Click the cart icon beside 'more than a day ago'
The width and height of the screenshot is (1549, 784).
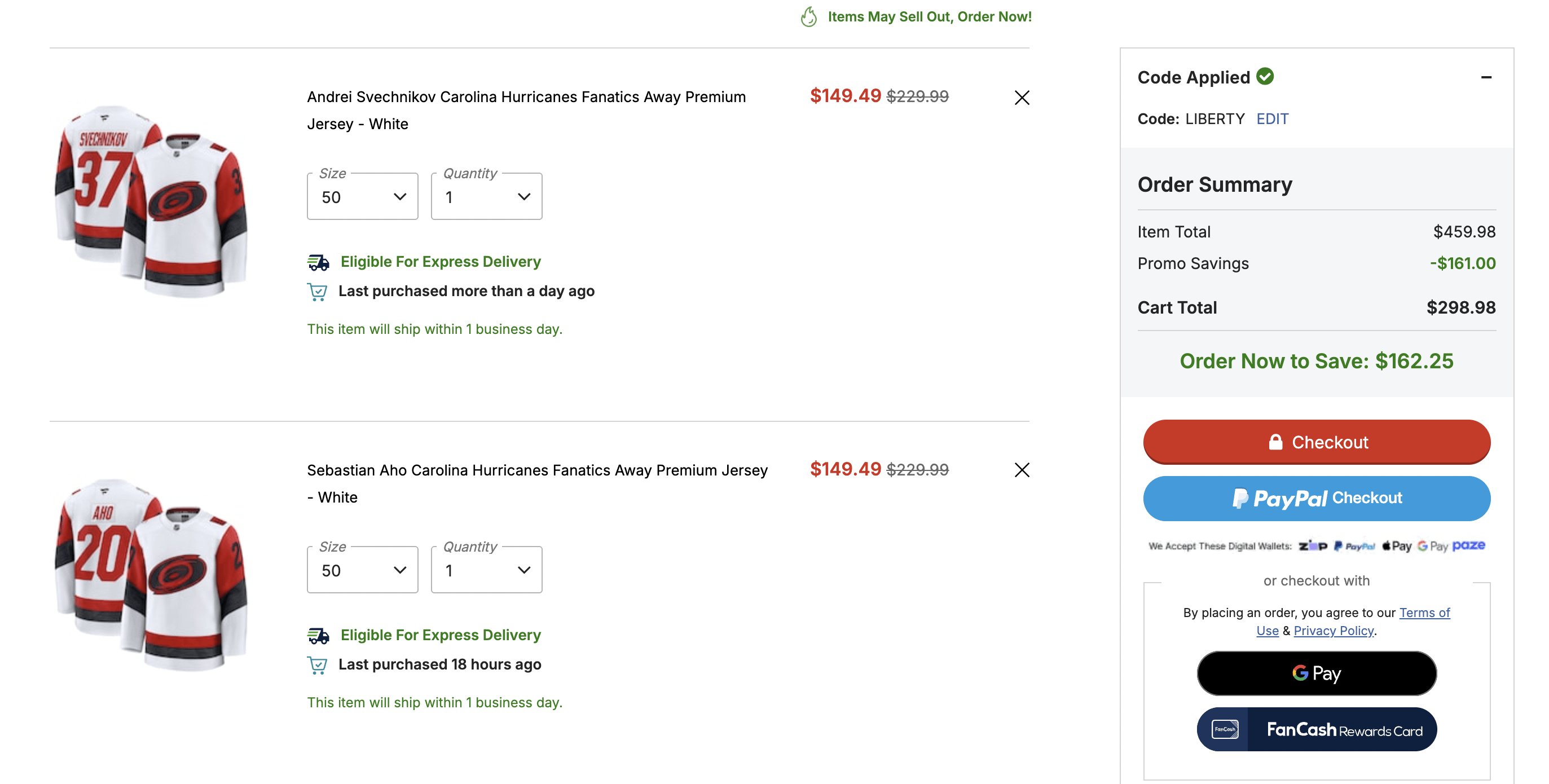[x=317, y=292]
